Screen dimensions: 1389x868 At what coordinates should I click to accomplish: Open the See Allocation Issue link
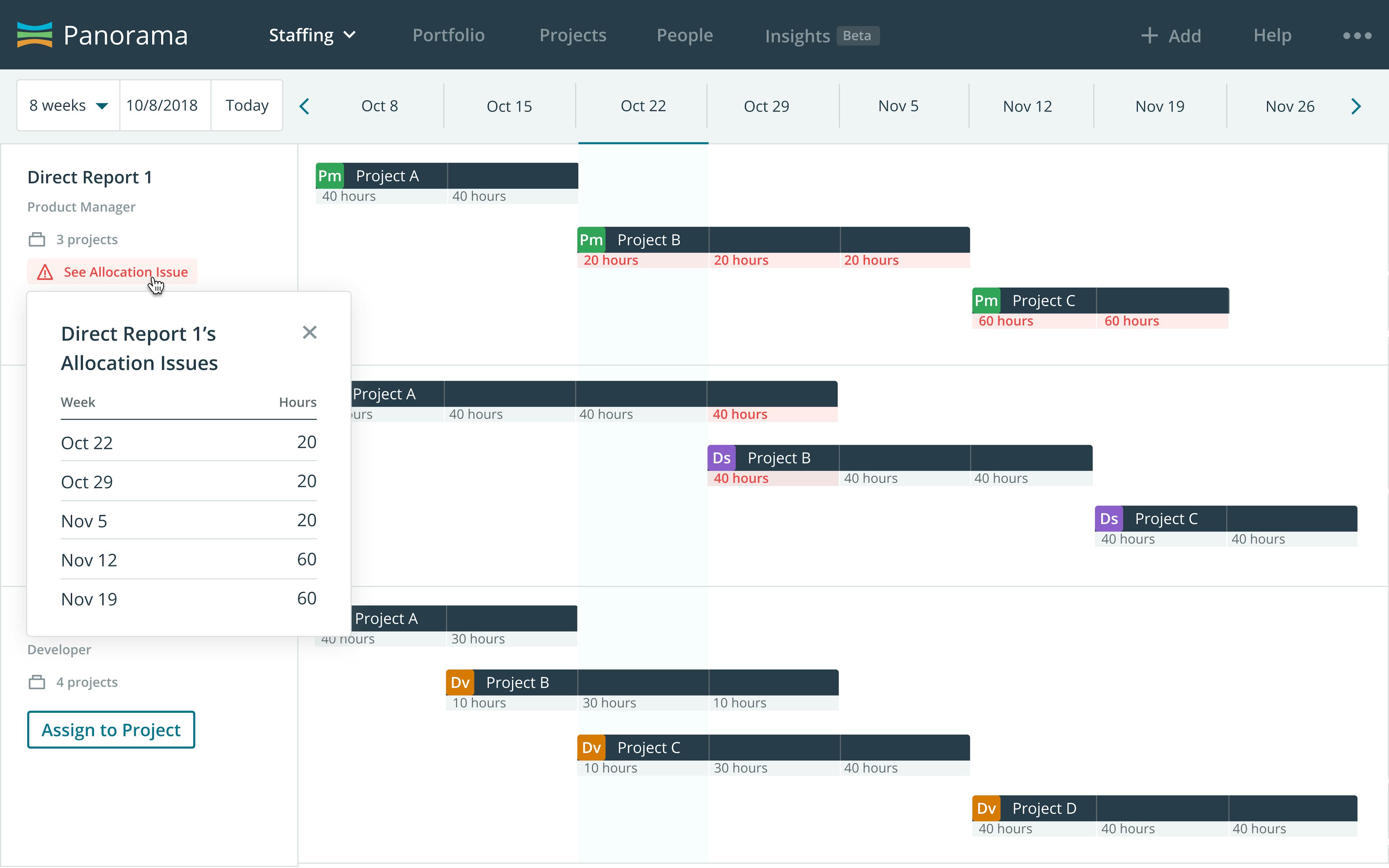(x=126, y=272)
